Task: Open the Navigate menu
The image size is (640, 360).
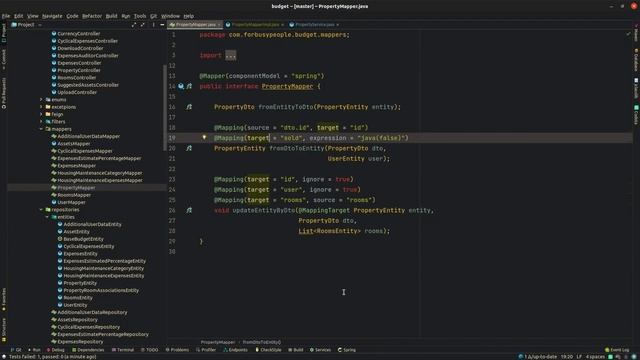Action: 52,16
